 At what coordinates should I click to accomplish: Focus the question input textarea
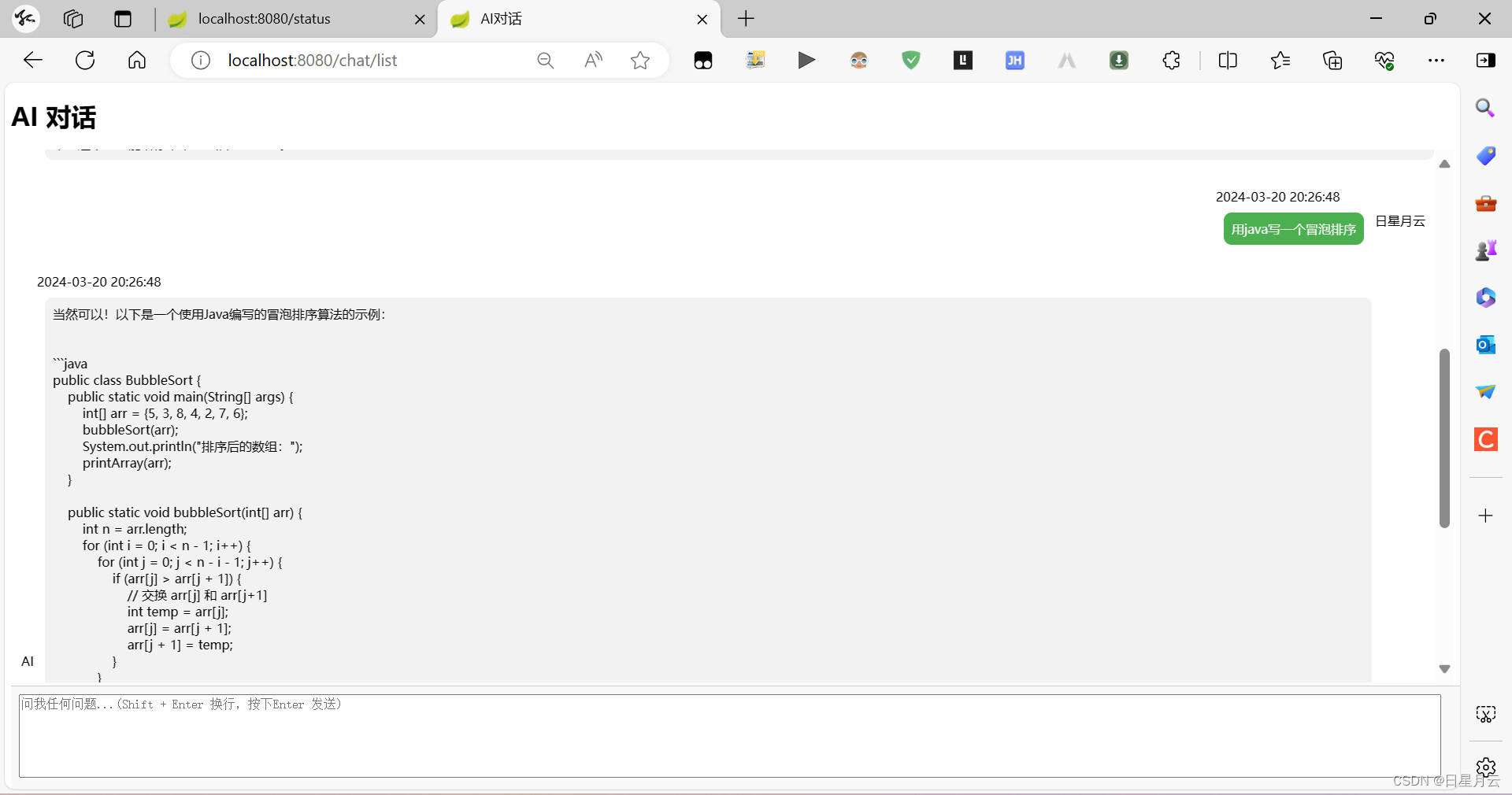(x=730, y=735)
